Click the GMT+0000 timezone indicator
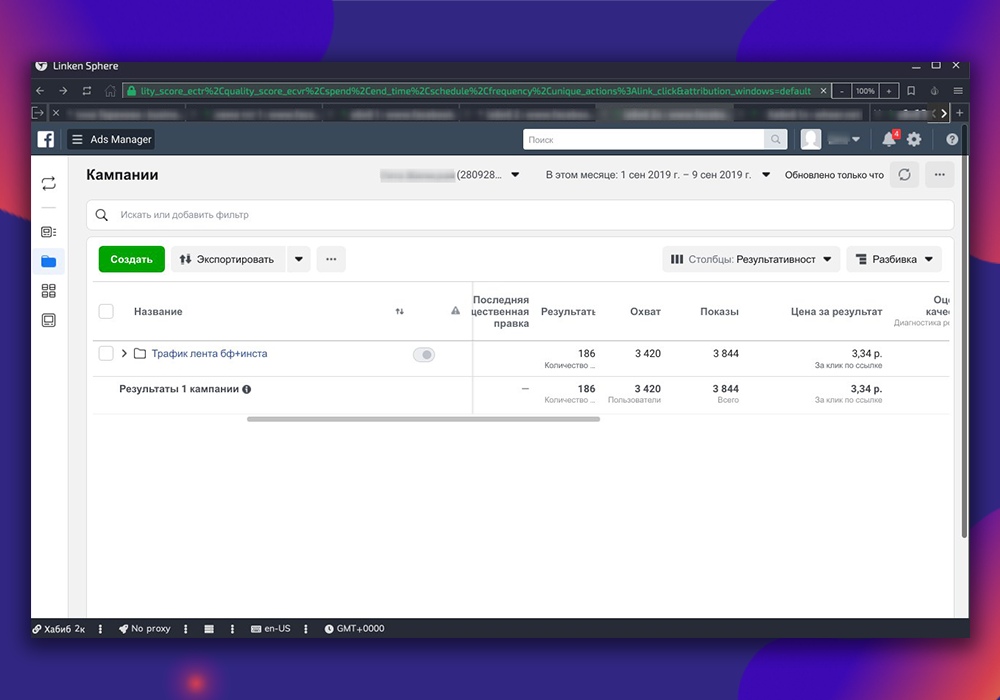 [355, 629]
